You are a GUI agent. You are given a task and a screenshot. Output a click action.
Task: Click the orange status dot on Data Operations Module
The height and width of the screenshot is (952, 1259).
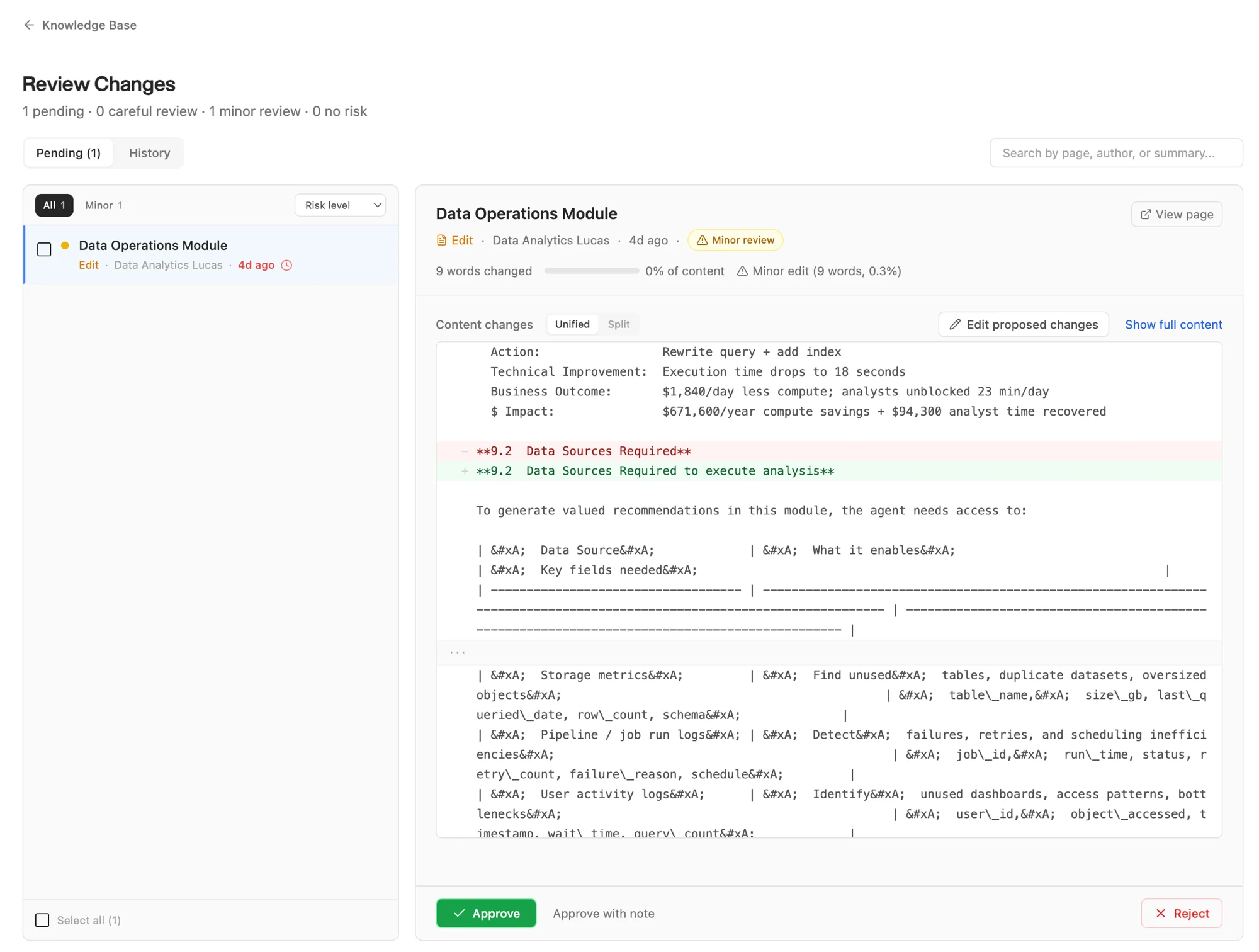click(x=65, y=246)
